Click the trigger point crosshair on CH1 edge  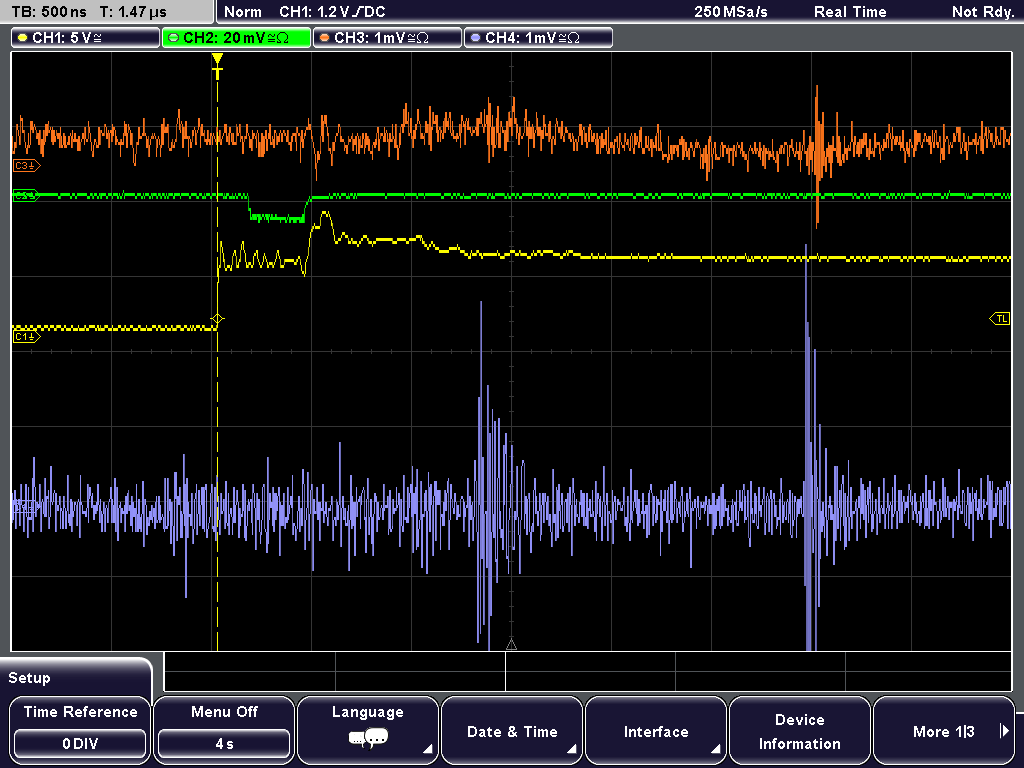pyautogui.click(x=217, y=319)
